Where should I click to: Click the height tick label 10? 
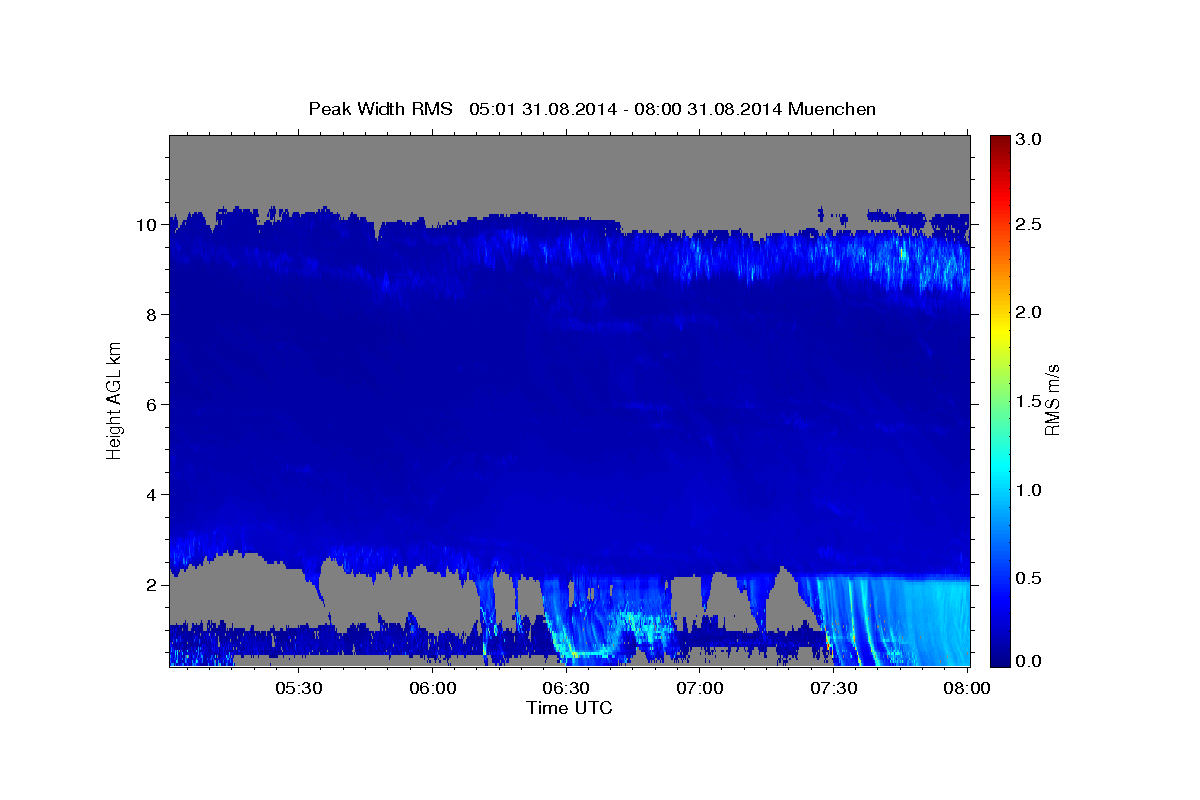click(149, 225)
